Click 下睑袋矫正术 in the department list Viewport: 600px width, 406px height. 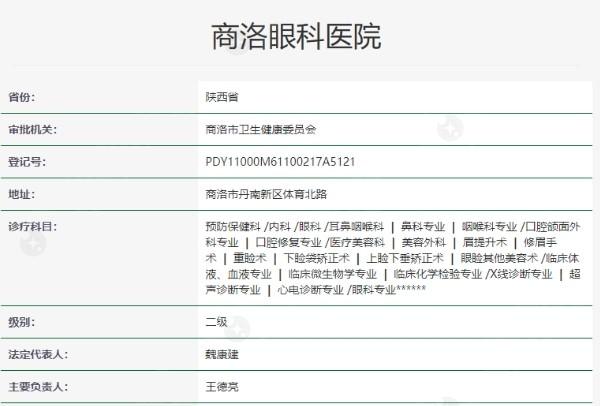point(316,258)
